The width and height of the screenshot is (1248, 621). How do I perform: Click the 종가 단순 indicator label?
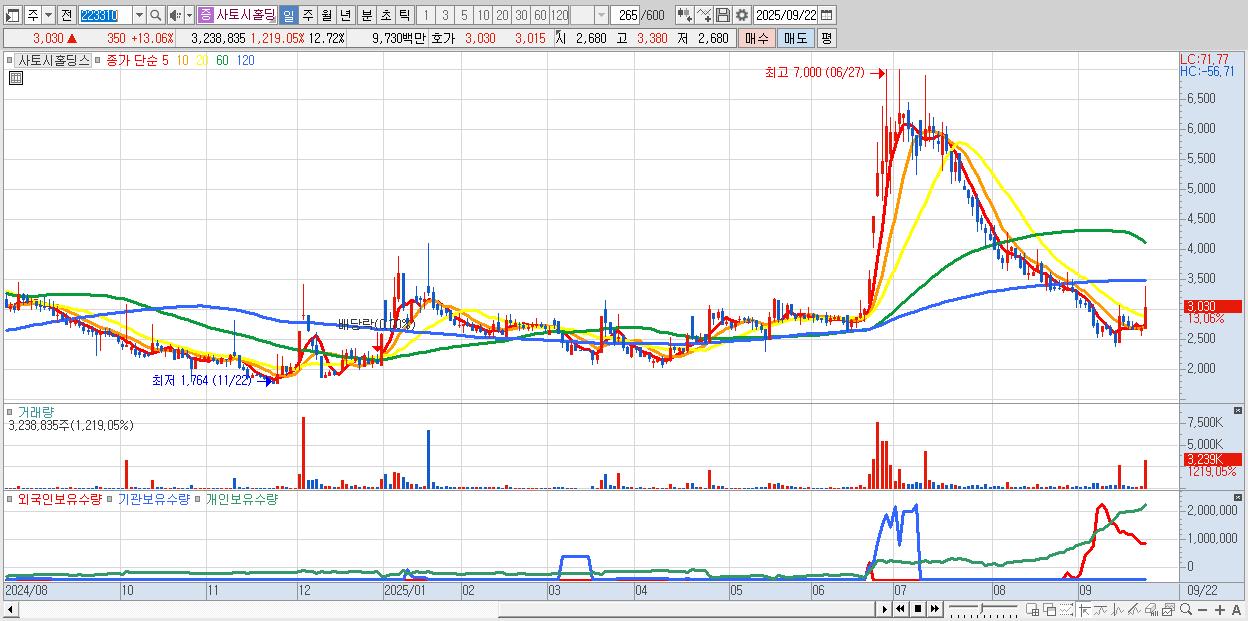point(131,60)
